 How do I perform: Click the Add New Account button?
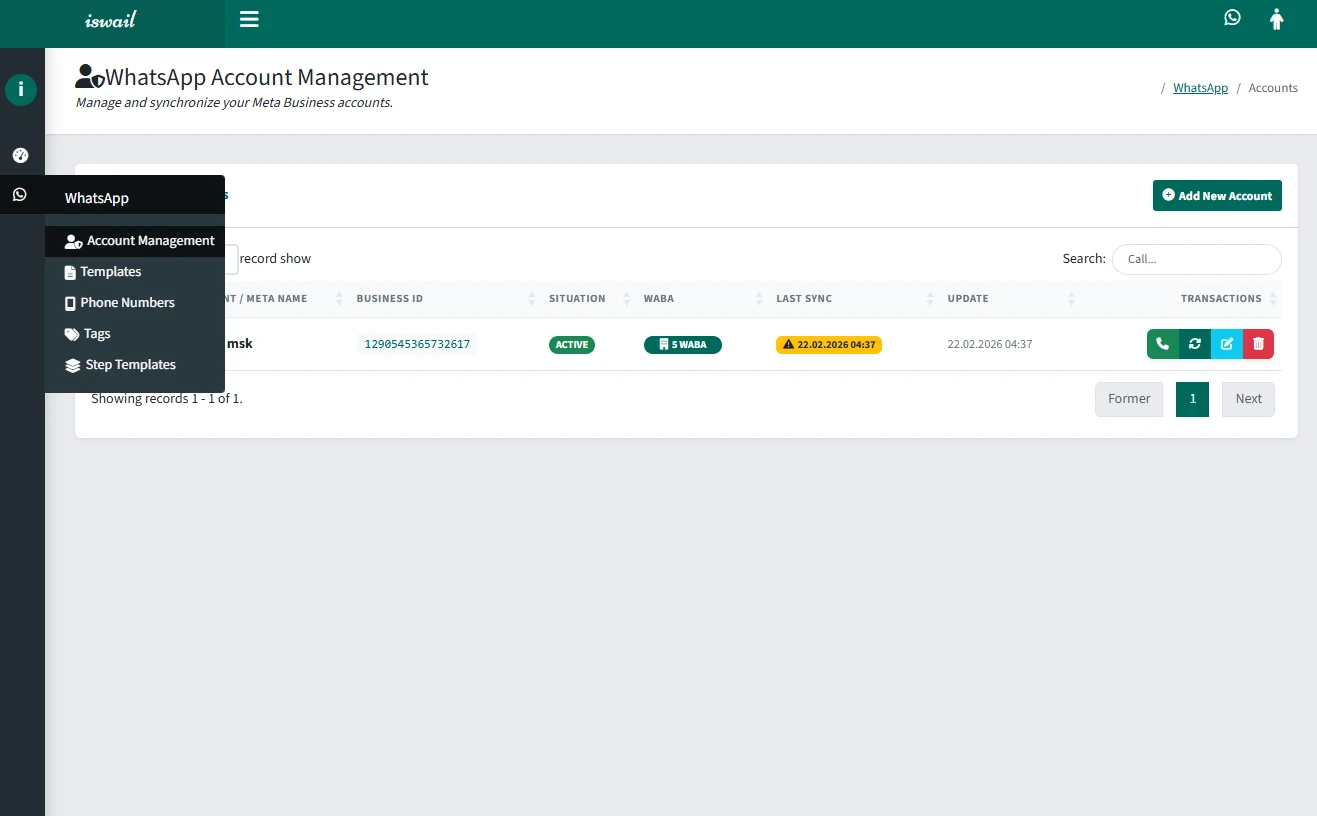point(1216,196)
